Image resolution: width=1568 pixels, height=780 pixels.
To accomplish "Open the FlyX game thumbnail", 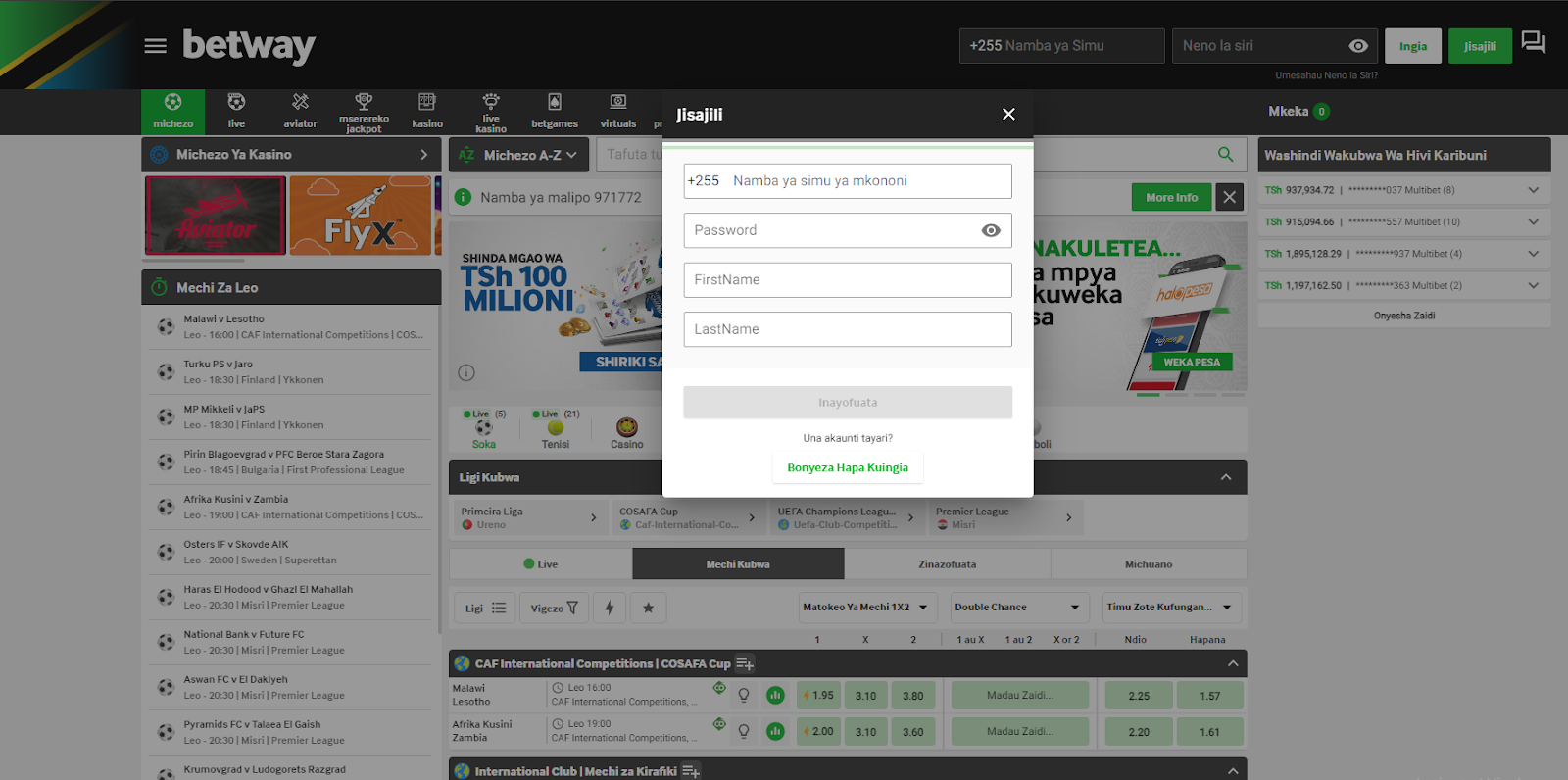I will coord(360,216).
